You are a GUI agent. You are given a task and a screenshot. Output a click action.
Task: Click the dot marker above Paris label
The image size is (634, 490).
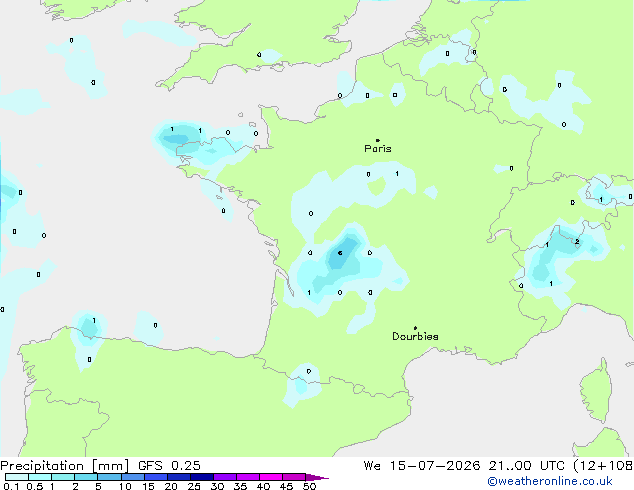pos(378,140)
